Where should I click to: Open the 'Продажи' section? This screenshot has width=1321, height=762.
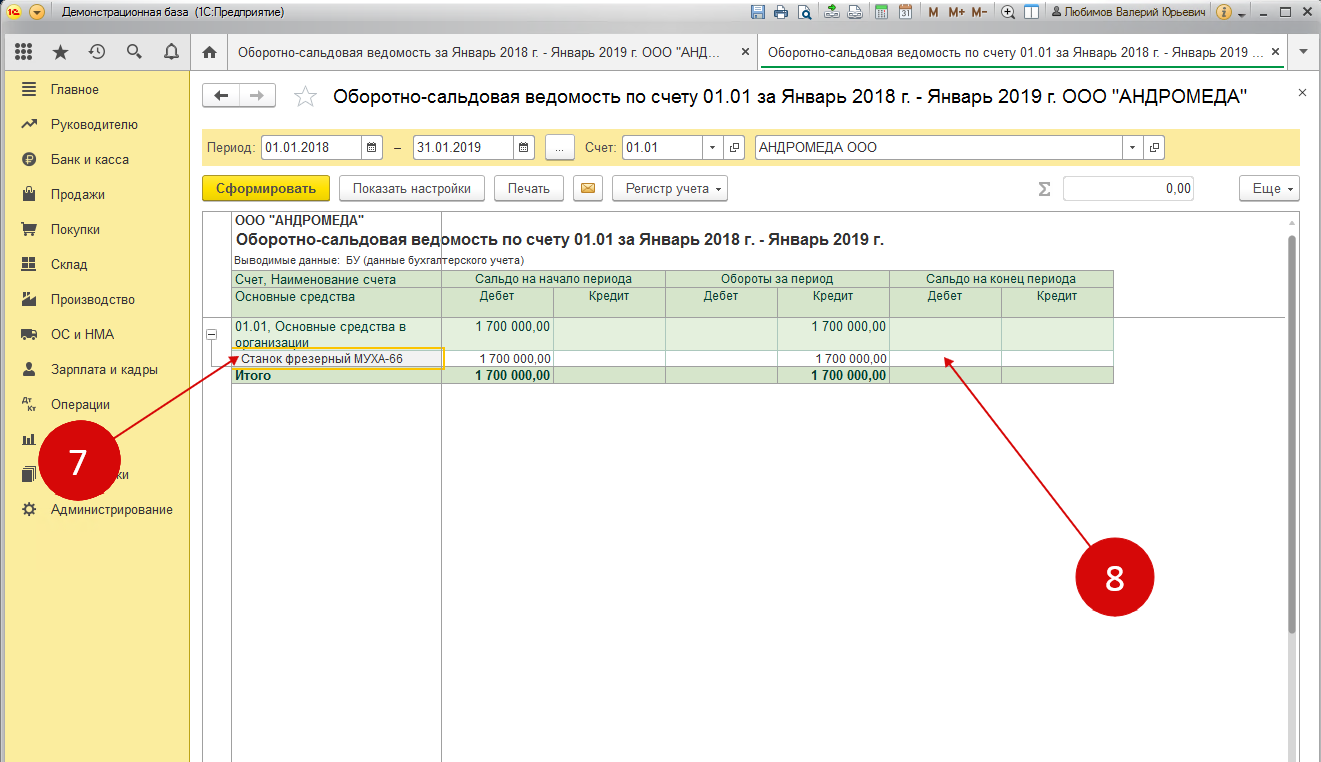point(78,194)
